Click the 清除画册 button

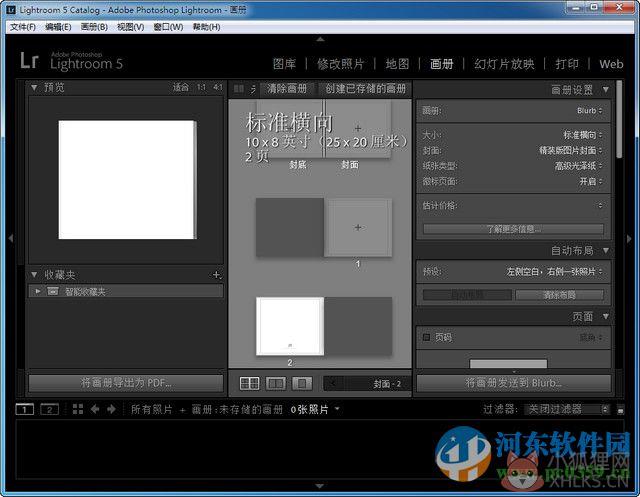pos(287,89)
